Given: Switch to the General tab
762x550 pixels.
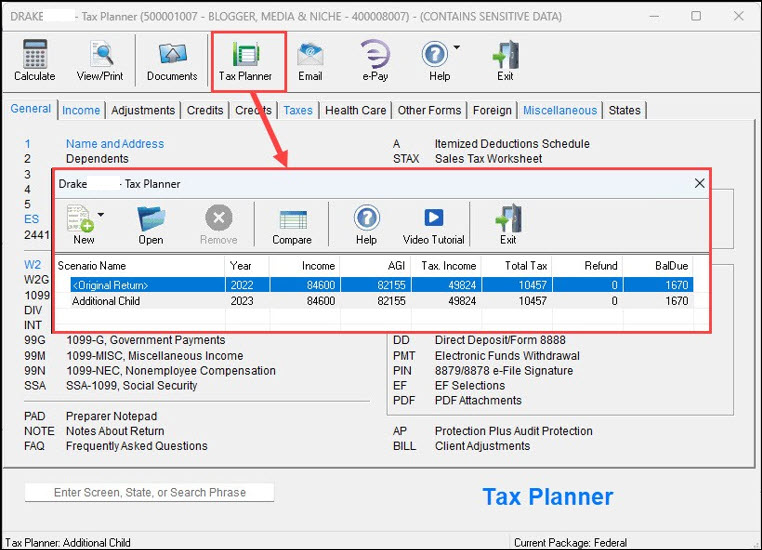Looking at the screenshot, I should [x=31, y=109].
